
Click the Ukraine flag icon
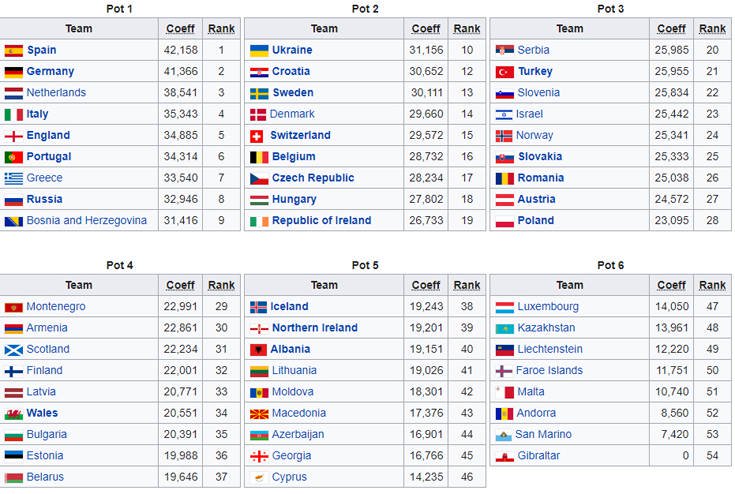coord(259,50)
